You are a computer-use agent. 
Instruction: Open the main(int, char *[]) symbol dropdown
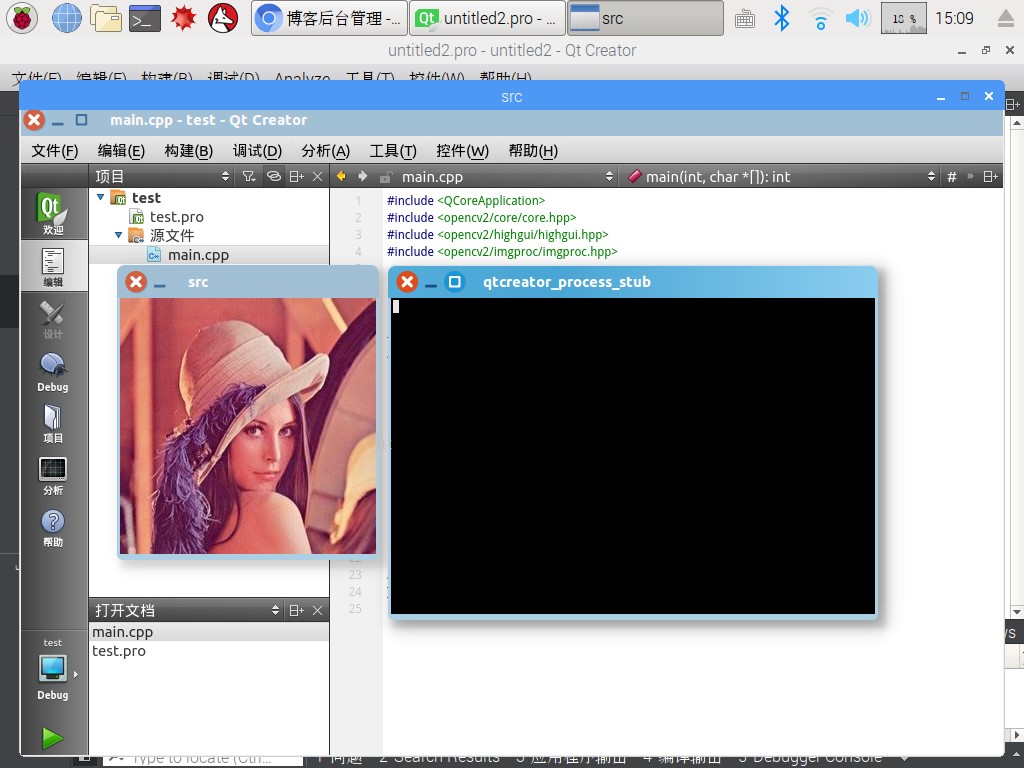782,176
